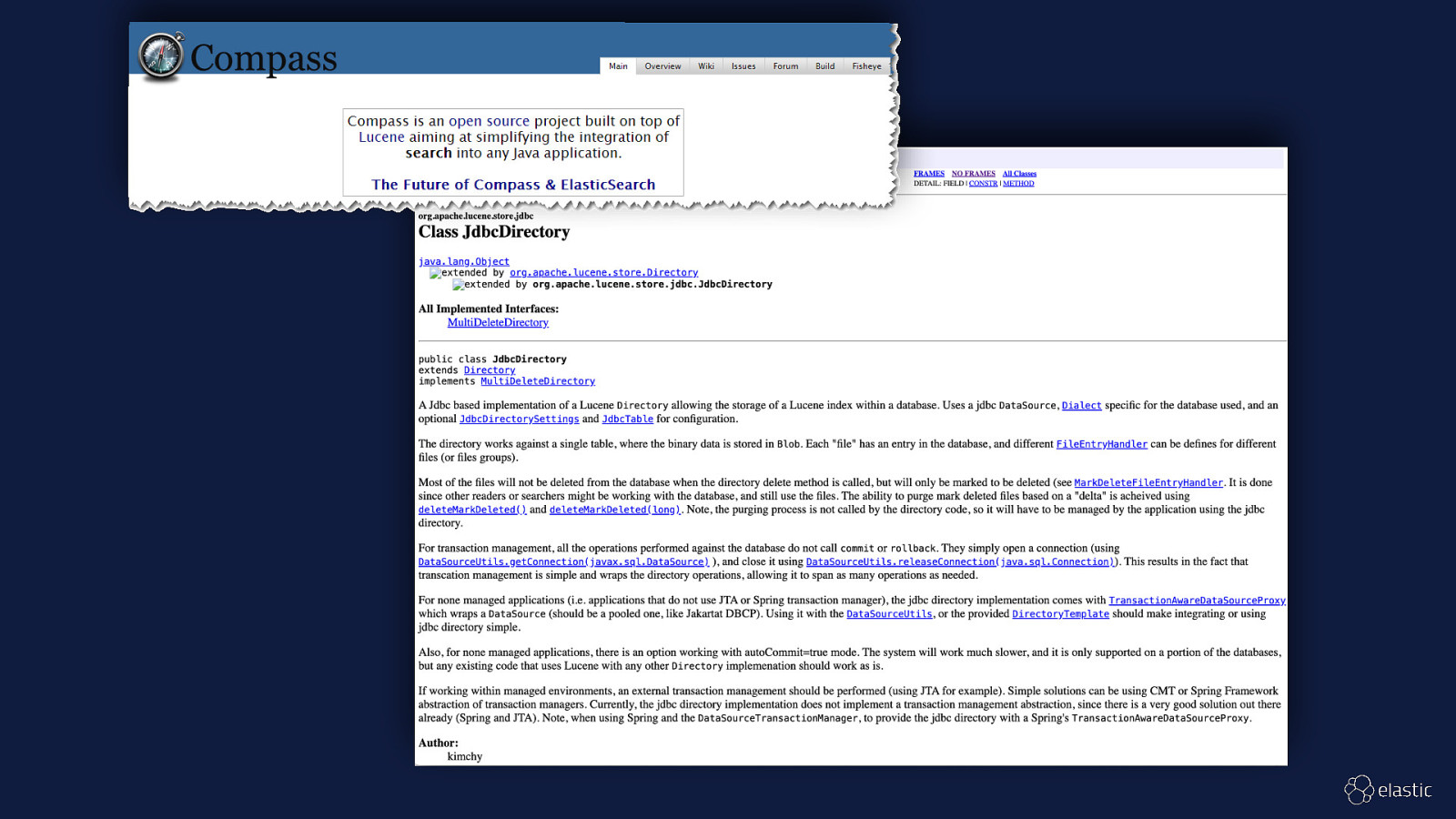Open the Overview tab
1456x819 pixels.
tap(662, 66)
